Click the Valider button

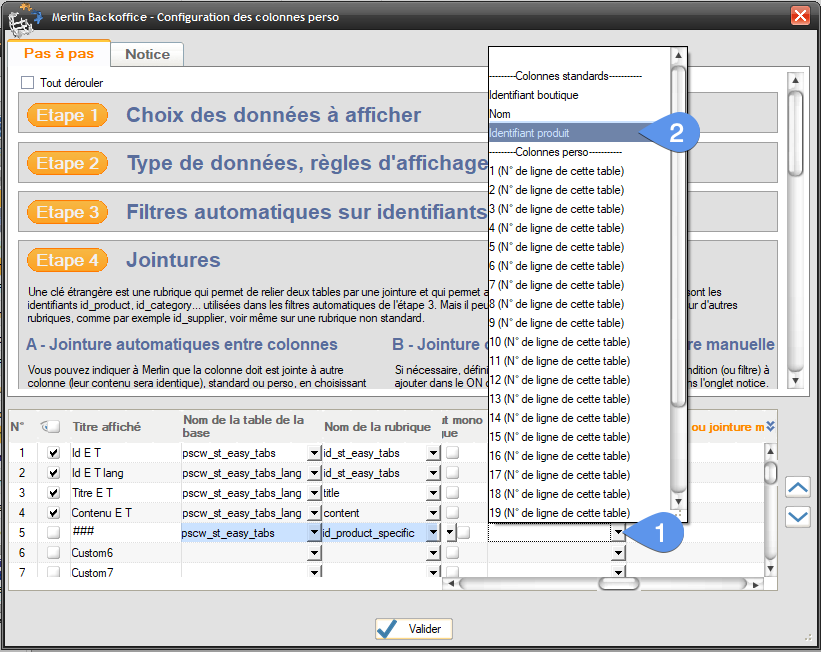pyautogui.click(x=415, y=628)
